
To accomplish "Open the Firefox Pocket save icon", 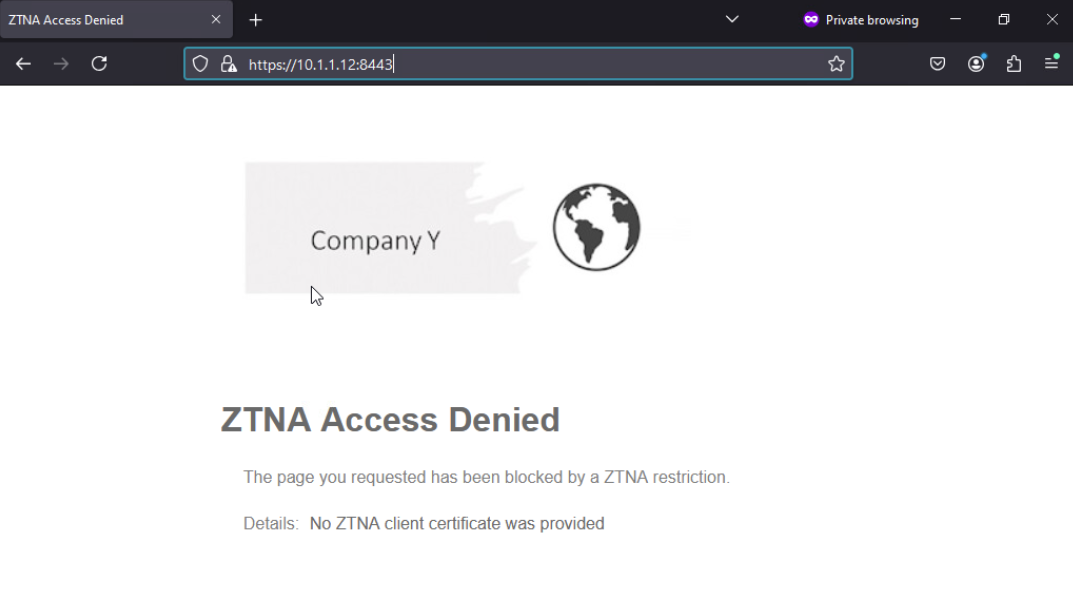I will pyautogui.click(x=937, y=63).
